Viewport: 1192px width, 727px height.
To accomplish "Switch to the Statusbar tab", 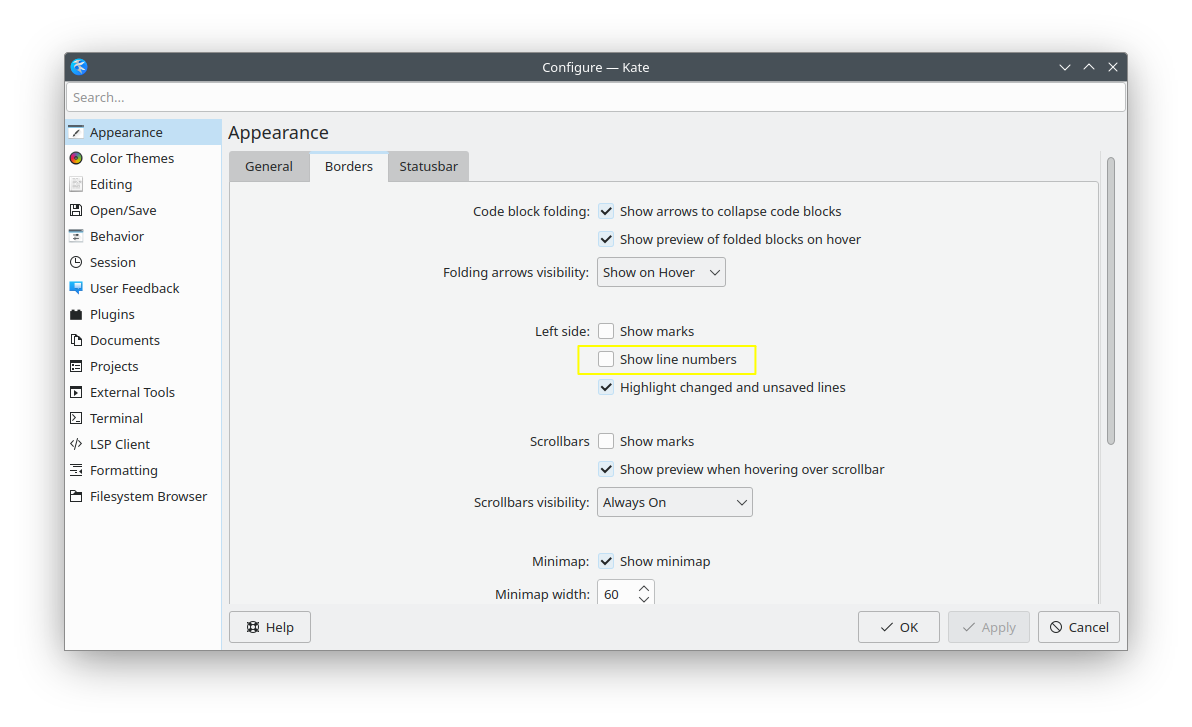I will pyautogui.click(x=428, y=166).
